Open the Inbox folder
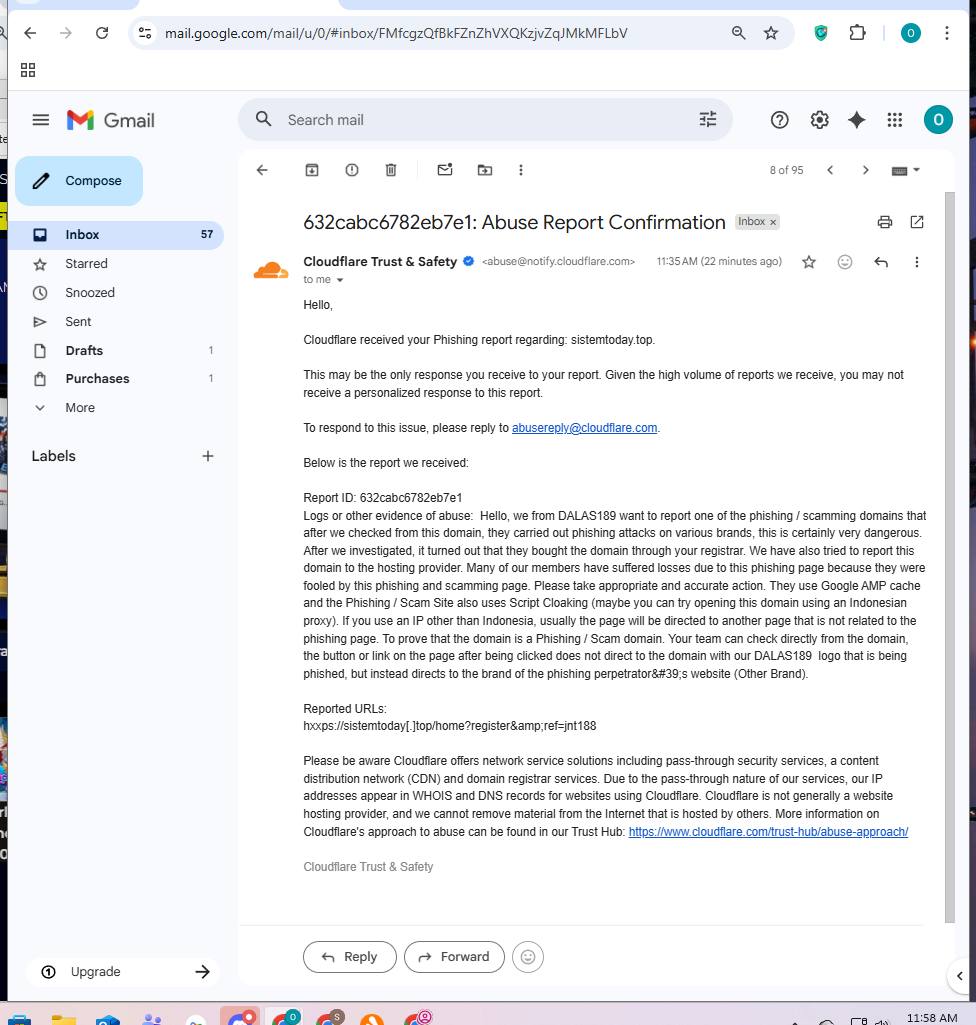Viewport: 976px width, 1025px height. 115,235
